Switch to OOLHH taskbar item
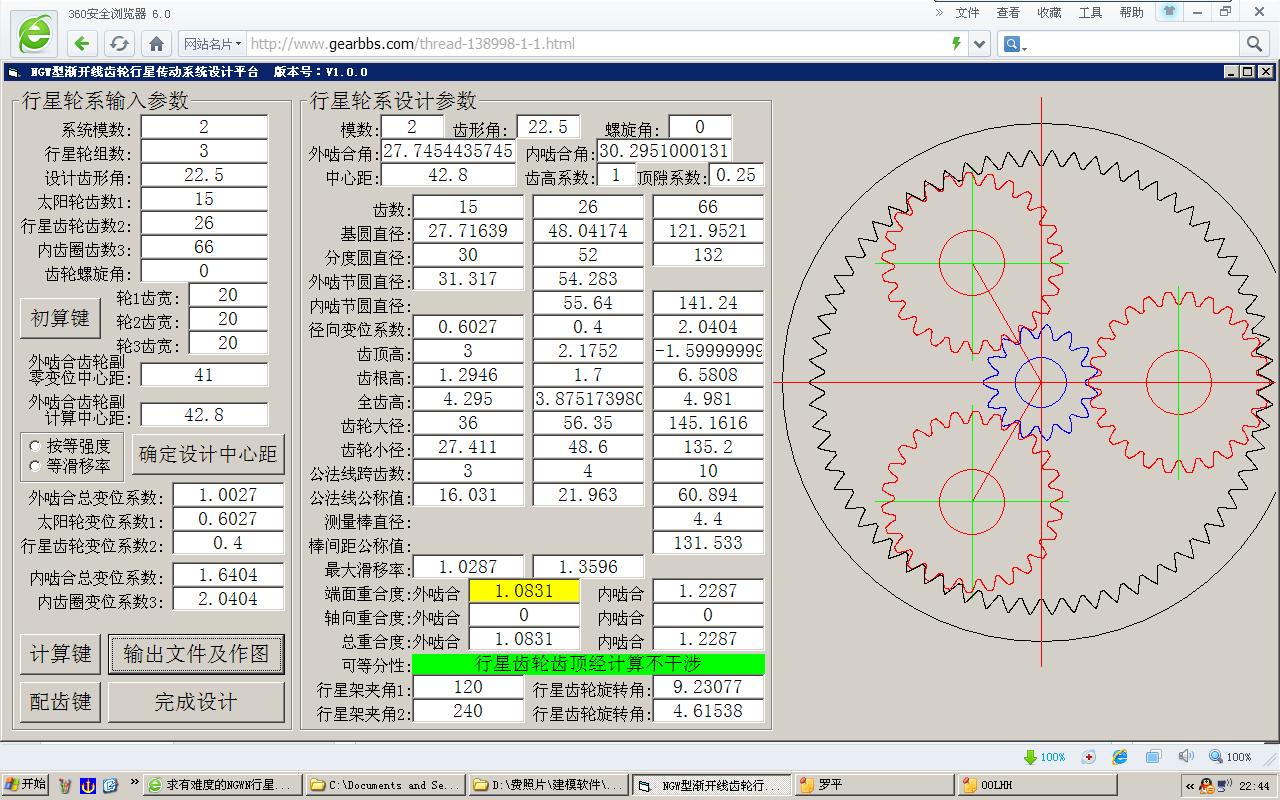Image resolution: width=1280 pixels, height=800 pixels. pyautogui.click(x=1038, y=785)
